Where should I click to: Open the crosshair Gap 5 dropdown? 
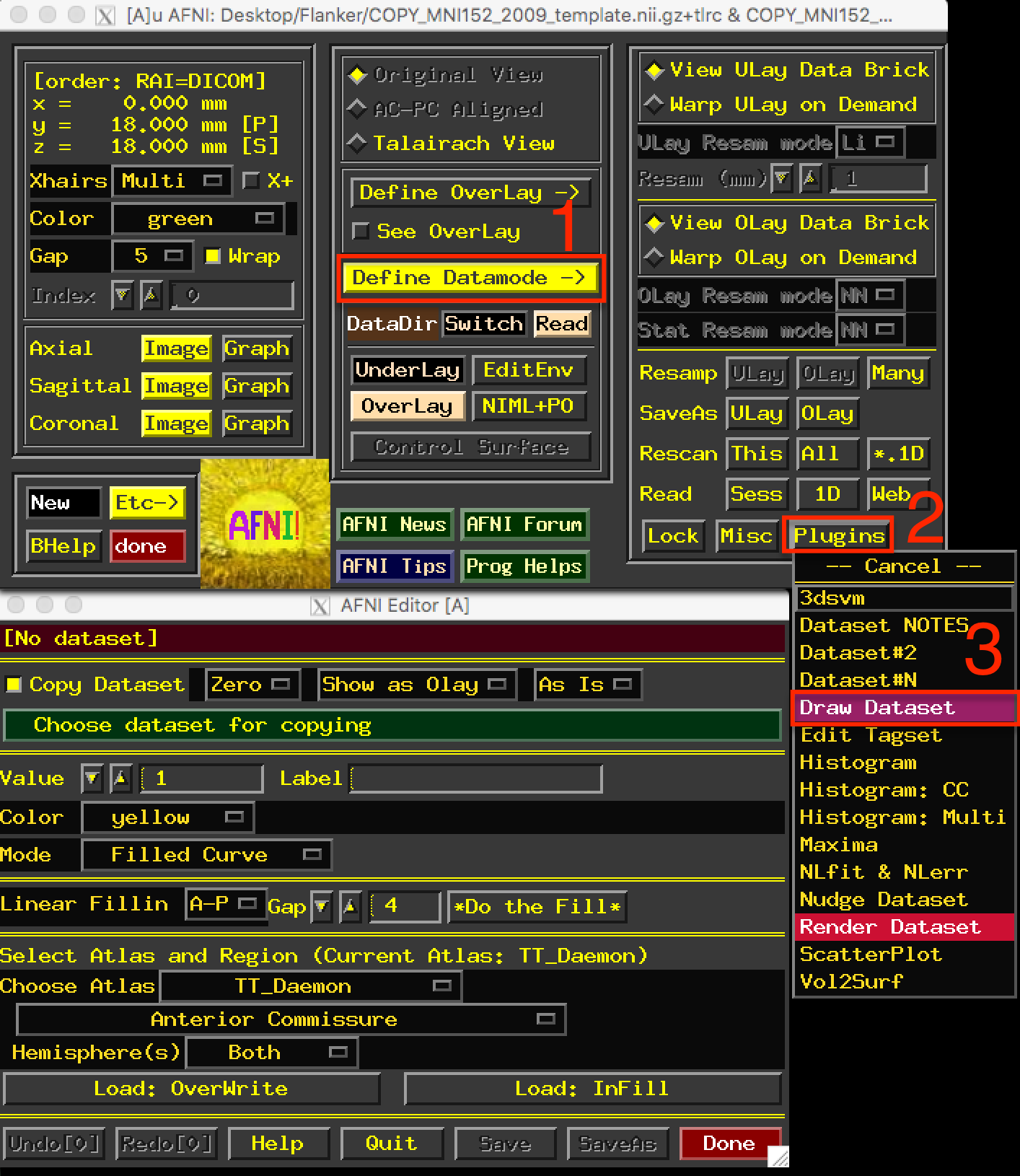coord(151,256)
